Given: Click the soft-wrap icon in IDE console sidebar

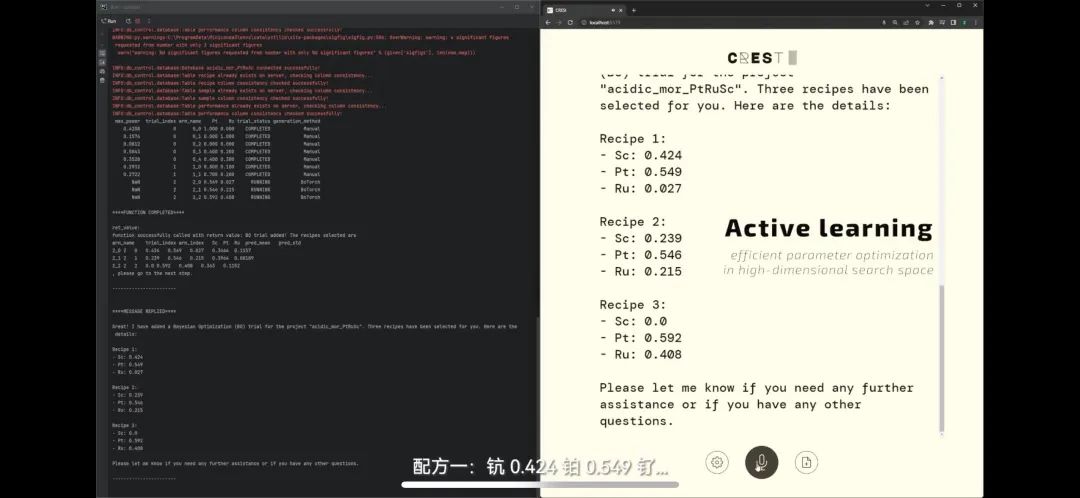Looking at the screenshot, I should 102,53.
